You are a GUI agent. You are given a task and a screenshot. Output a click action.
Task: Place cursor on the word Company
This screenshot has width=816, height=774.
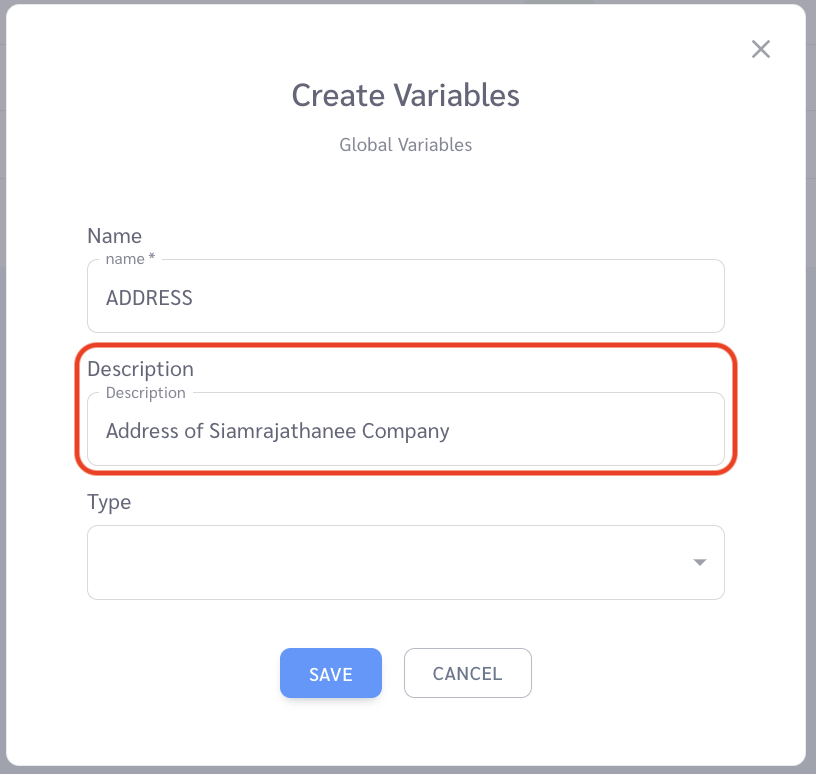click(405, 432)
